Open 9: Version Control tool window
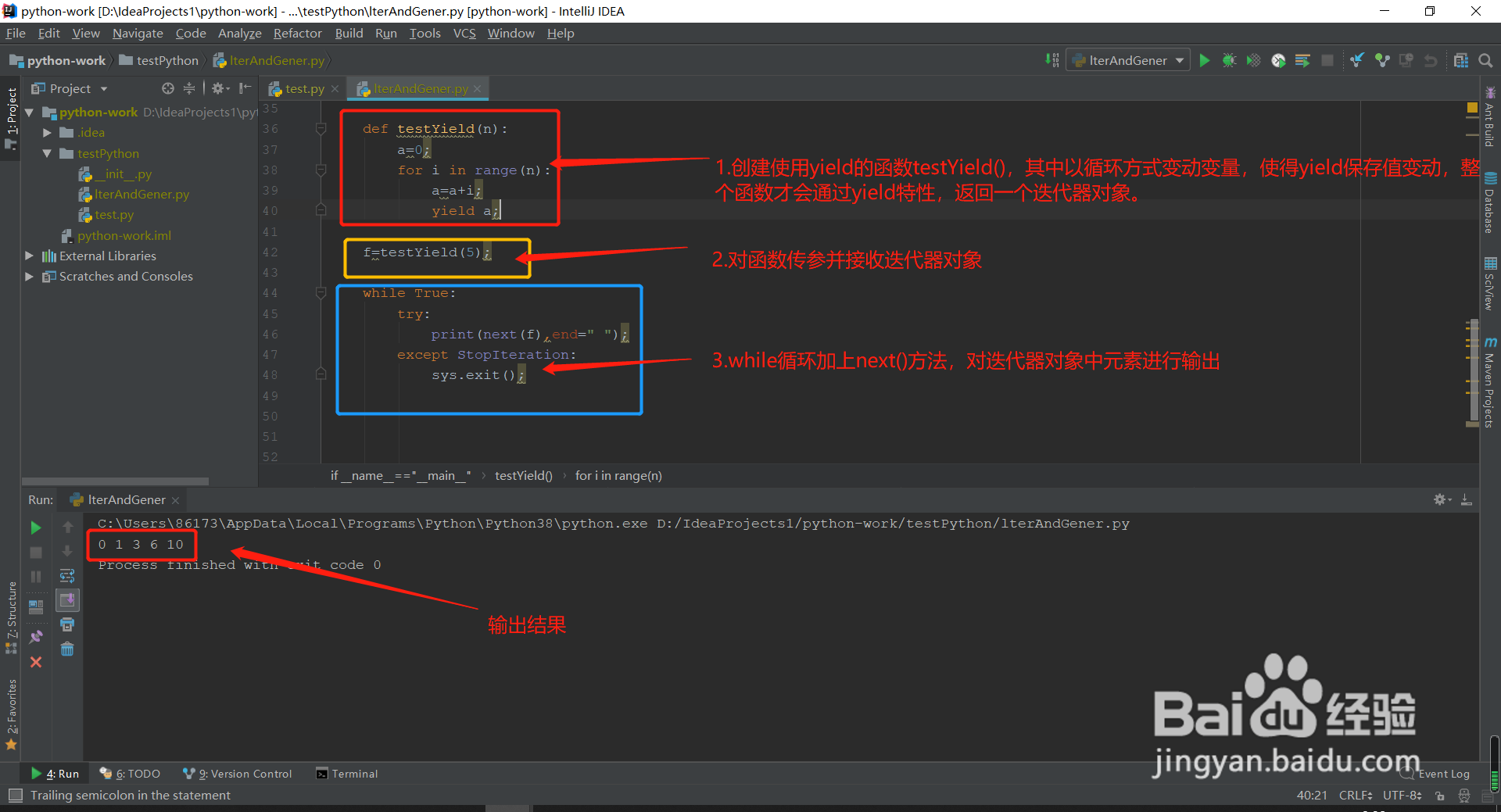The height and width of the screenshot is (812, 1501). point(237,774)
